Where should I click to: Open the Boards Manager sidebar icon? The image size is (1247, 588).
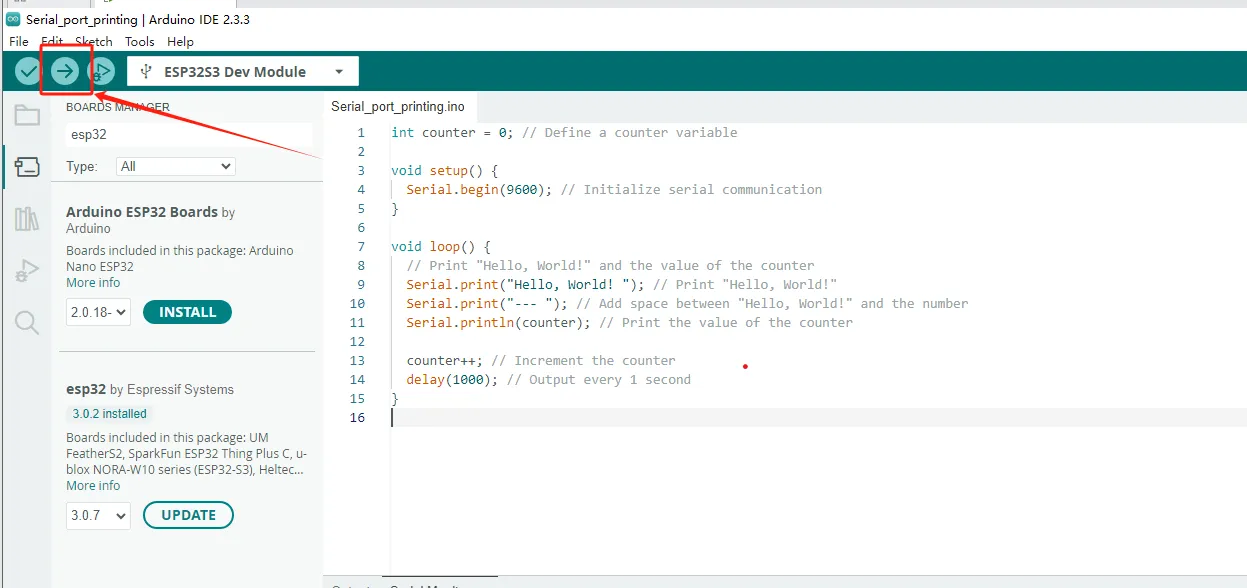click(27, 167)
